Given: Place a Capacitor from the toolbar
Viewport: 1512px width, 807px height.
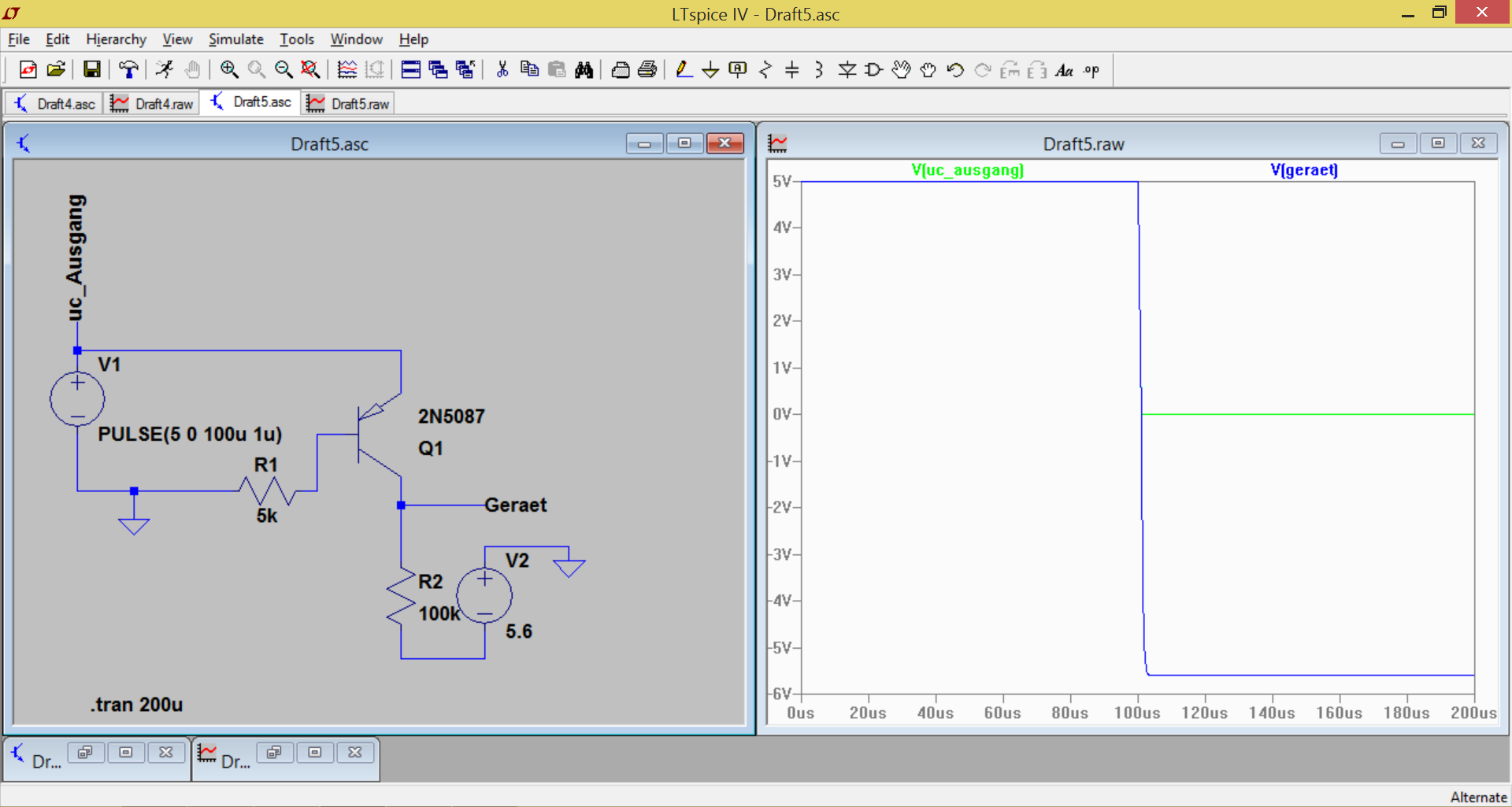Looking at the screenshot, I should click(792, 70).
